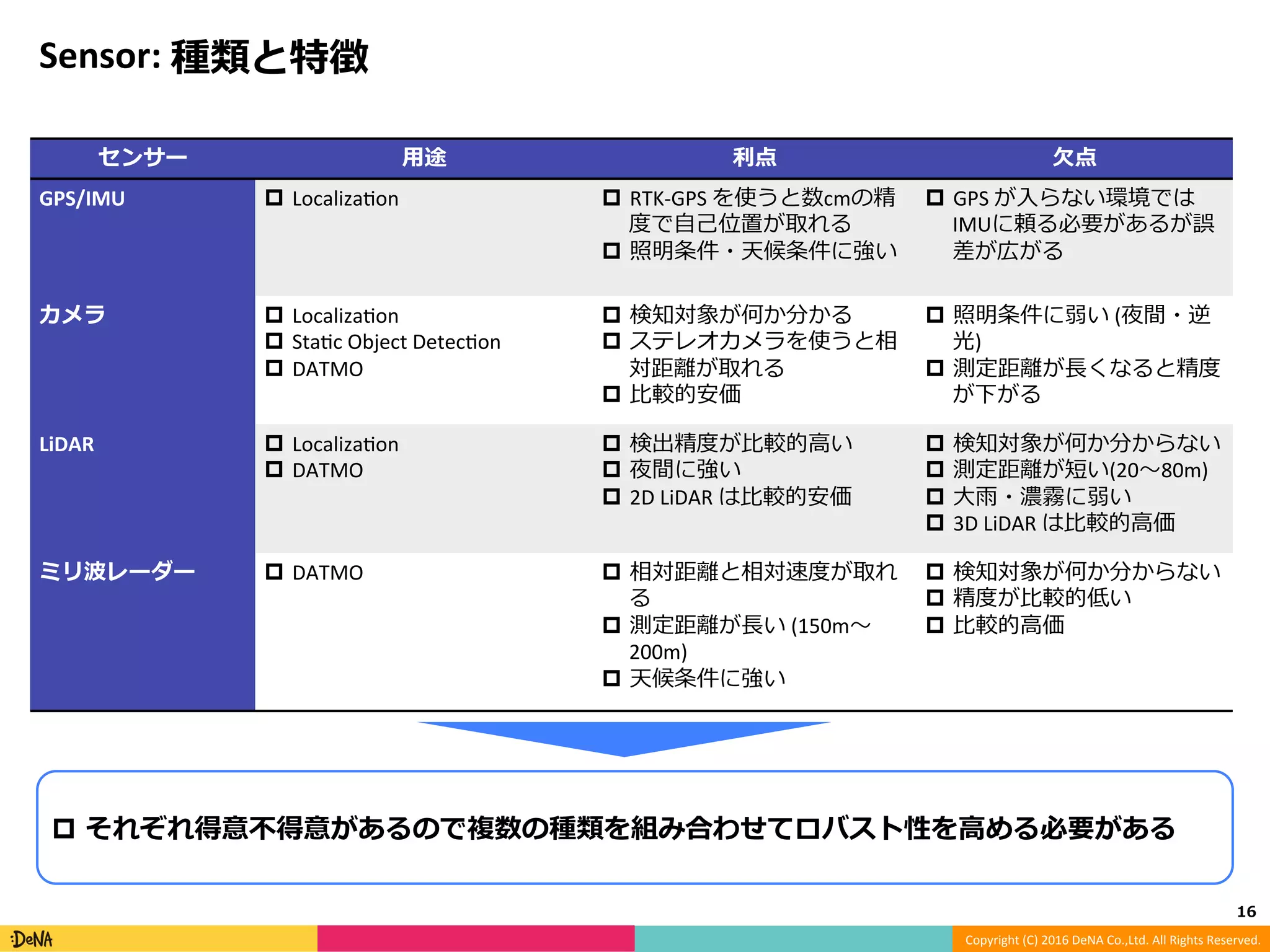Click checkbox beside Static Object Detection

pos(274,341)
